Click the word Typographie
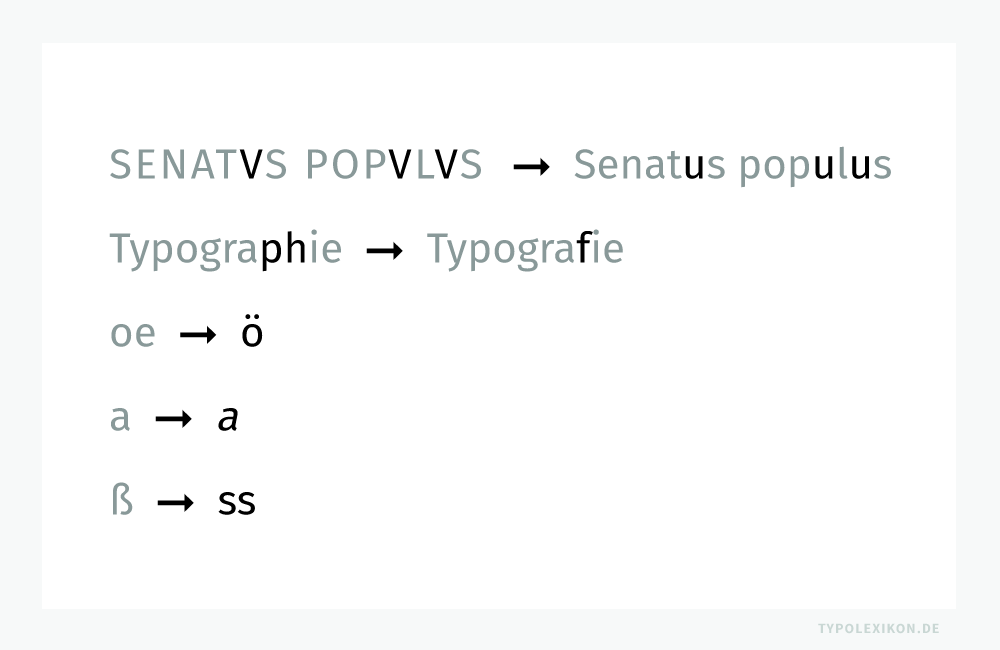Image resolution: width=1000 pixels, height=650 pixels. coord(225,250)
